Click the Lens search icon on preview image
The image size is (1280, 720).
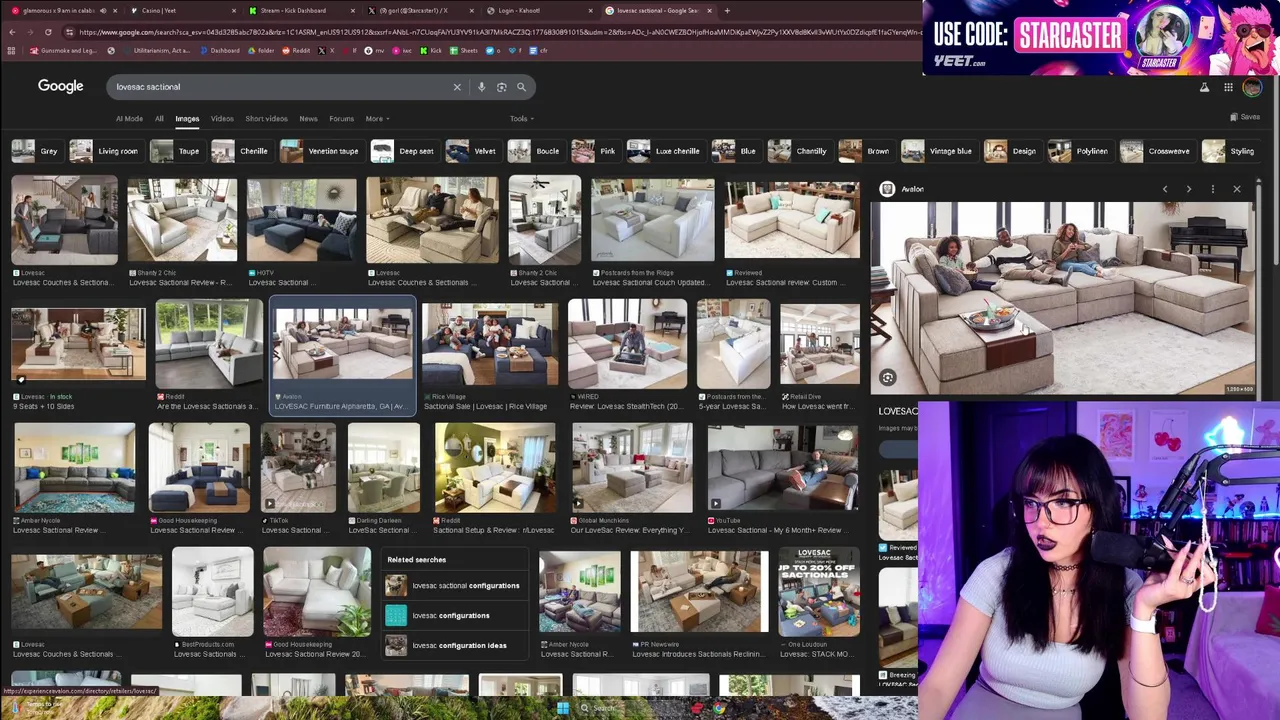tap(887, 377)
